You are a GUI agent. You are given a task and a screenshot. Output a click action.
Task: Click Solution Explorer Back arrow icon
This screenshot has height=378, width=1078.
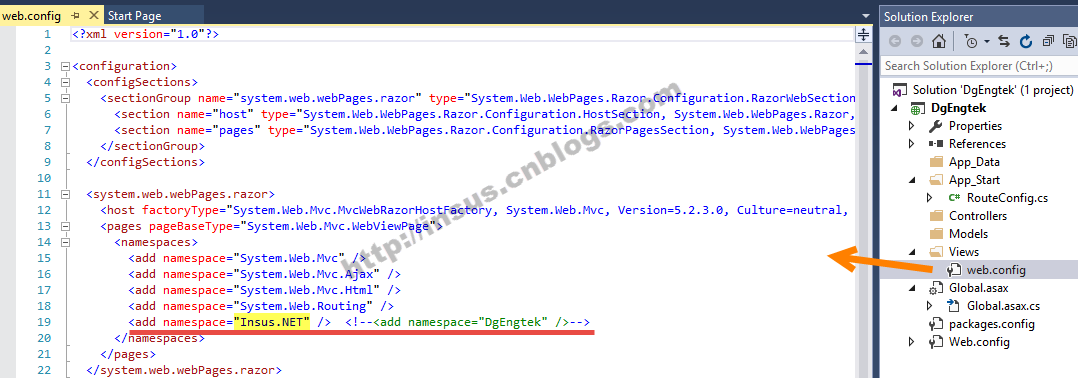[x=895, y=42]
